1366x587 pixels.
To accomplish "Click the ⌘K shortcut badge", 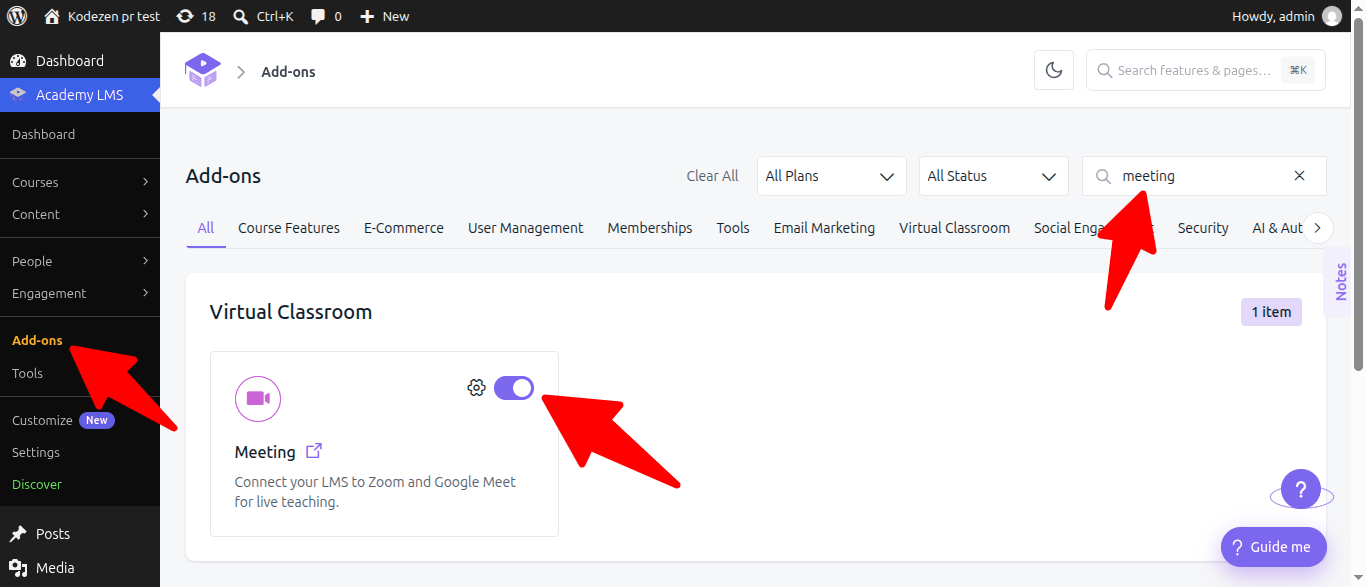I will click(x=1298, y=70).
